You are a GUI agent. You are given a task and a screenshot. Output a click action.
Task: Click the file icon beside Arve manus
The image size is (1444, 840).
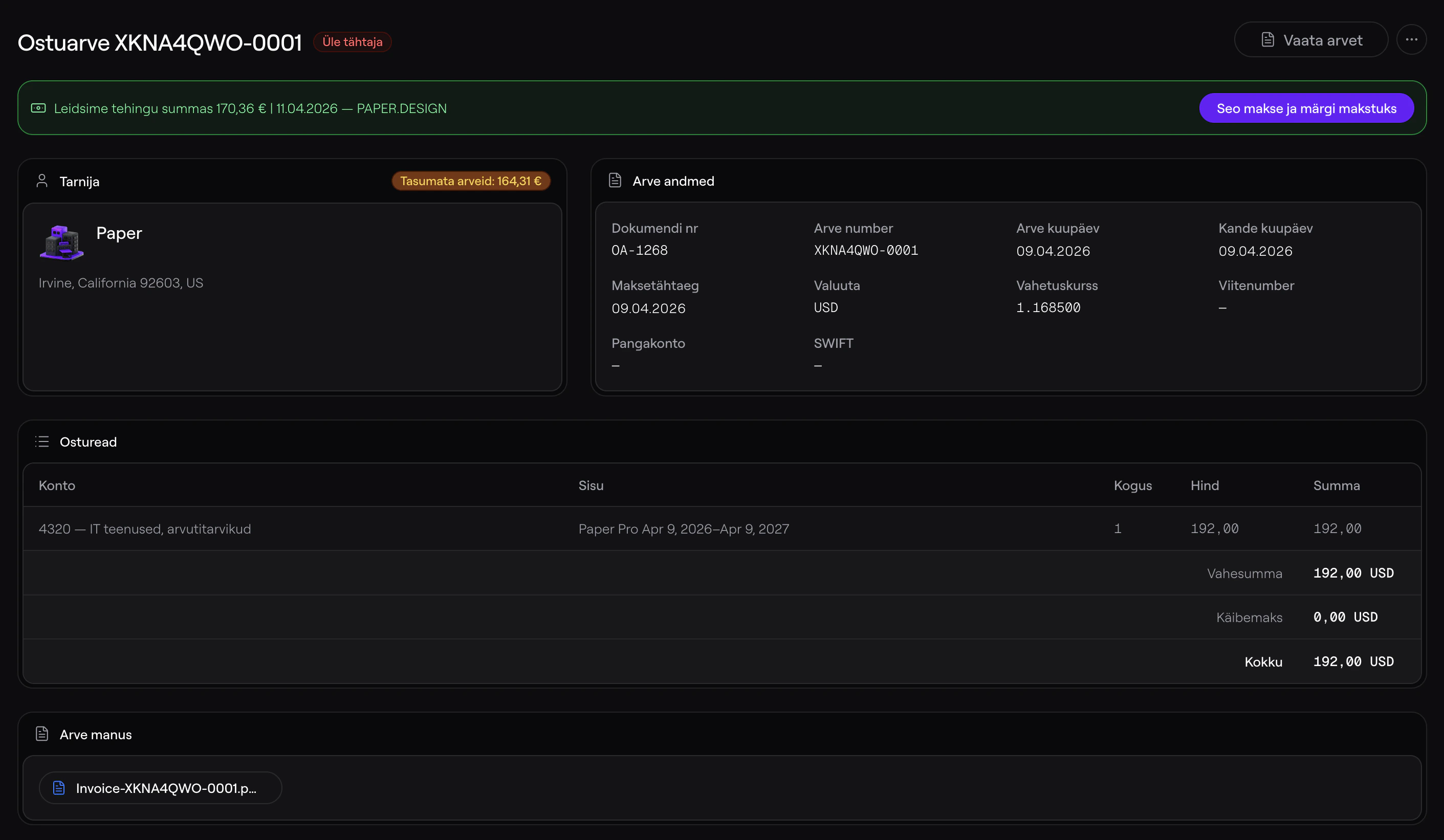(x=42, y=734)
